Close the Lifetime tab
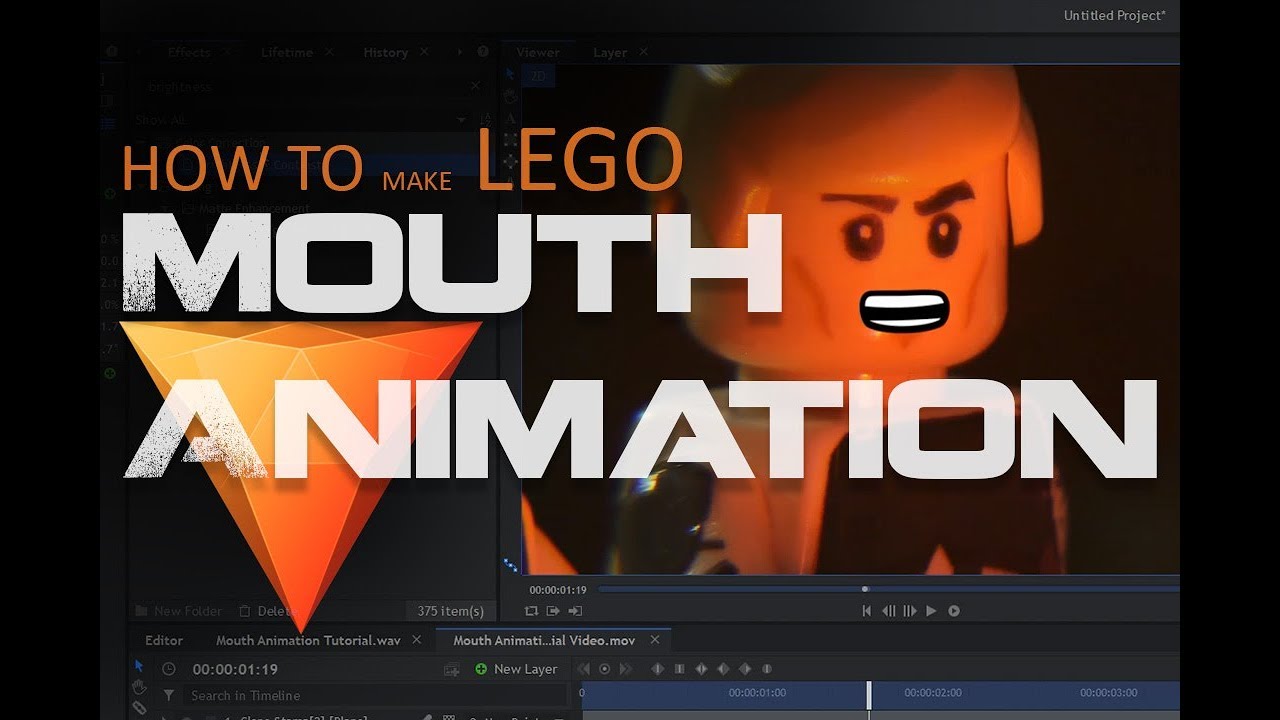Viewport: 1280px width, 720px height. (x=331, y=52)
